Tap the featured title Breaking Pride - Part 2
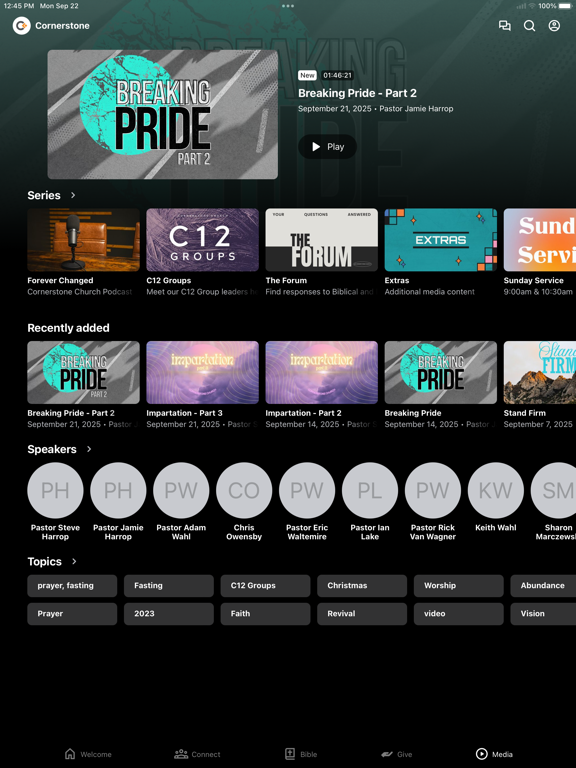Screen dimensions: 576x768 coord(357,93)
